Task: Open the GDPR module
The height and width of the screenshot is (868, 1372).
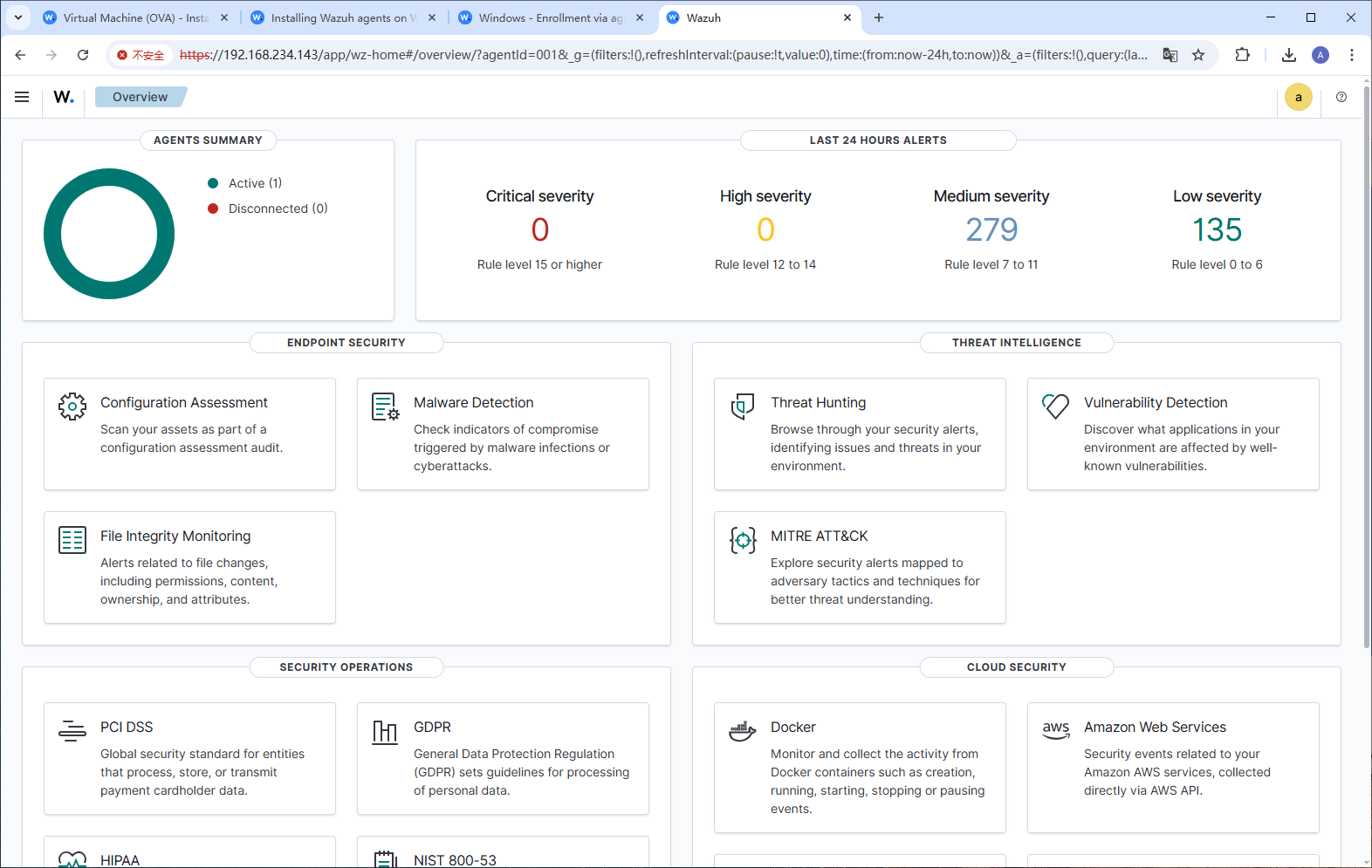Action: click(503, 758)
